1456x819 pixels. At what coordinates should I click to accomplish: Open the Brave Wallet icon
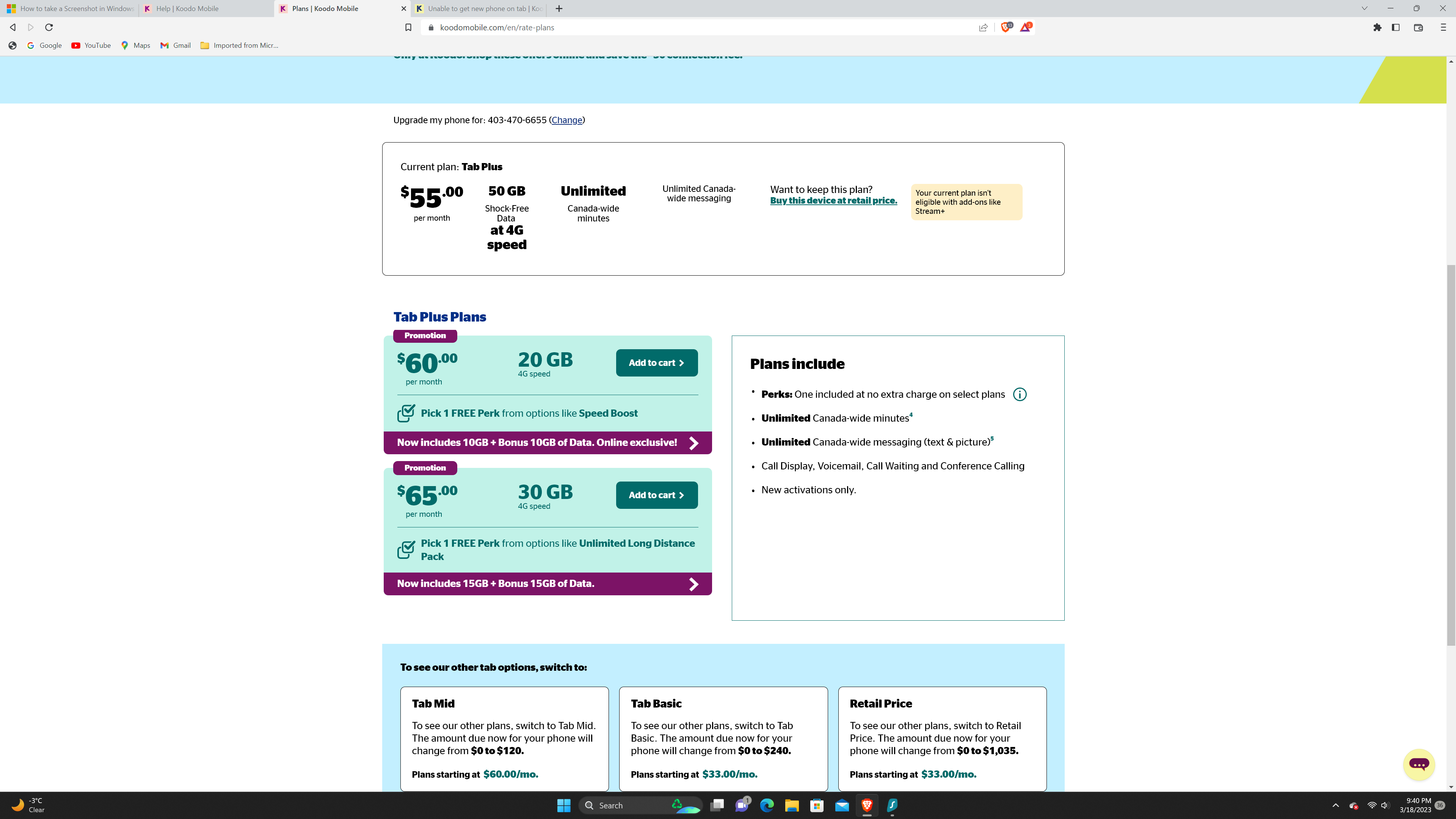[x=1418, y=27]
